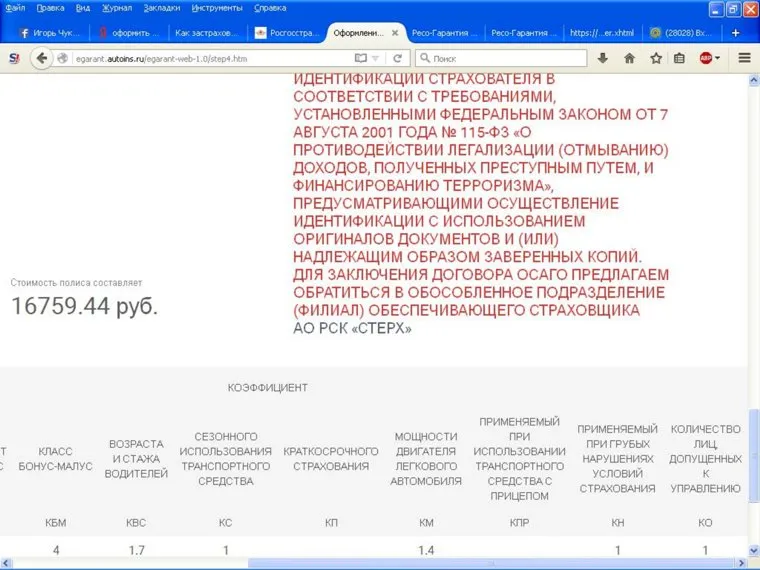Open the Инструменты menu
Viewport: 760px width, 570px height.
tap(216, 8)
